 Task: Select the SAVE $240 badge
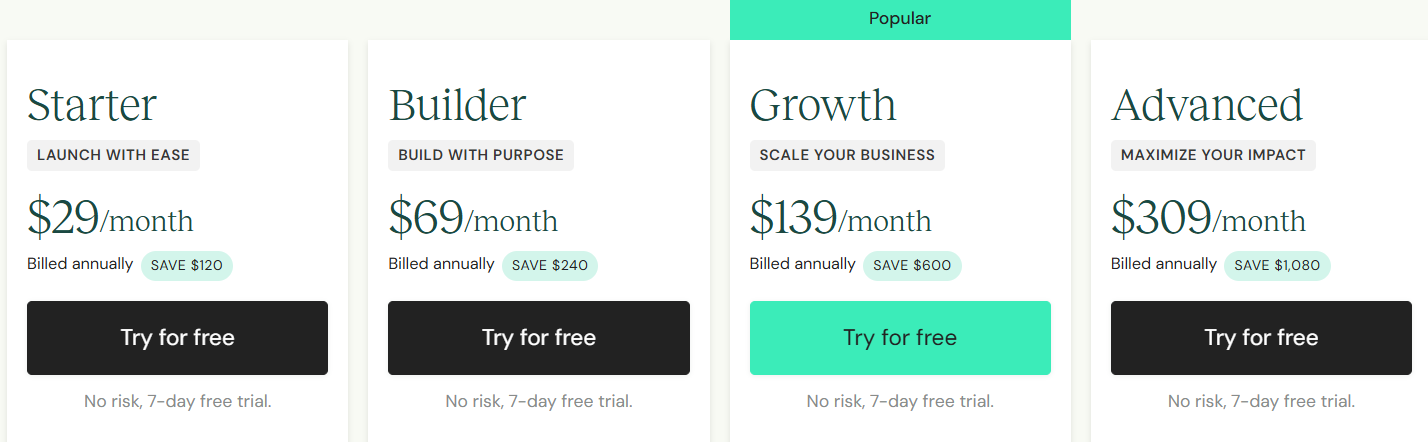tap(549, 265)
